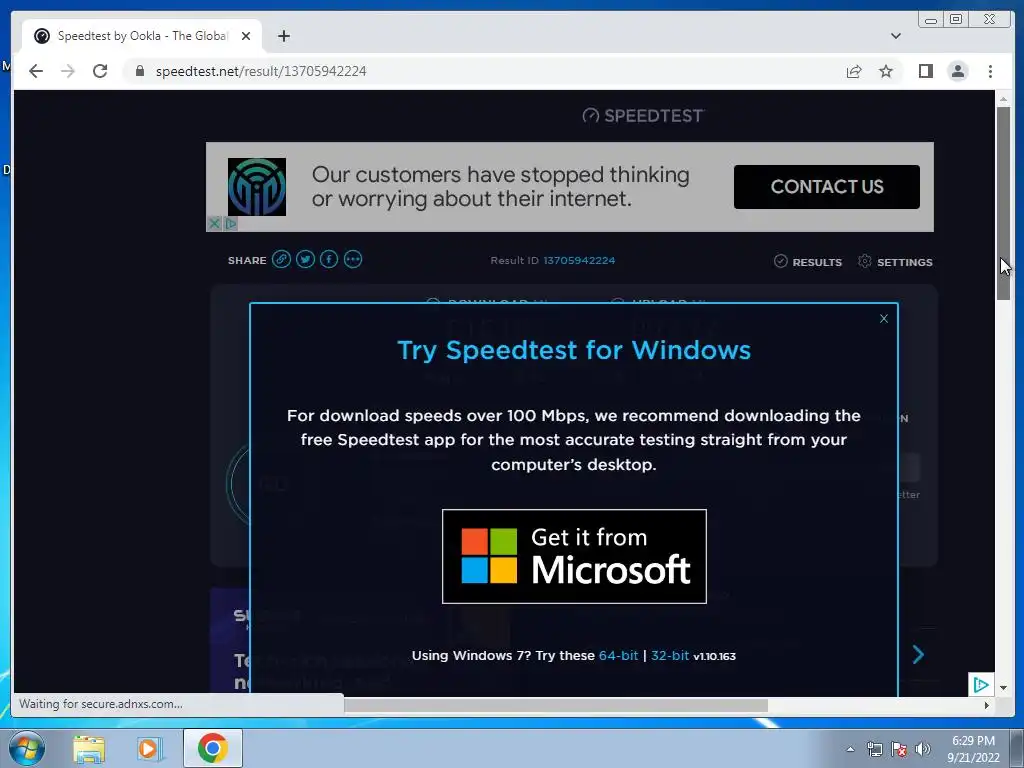The height and width of the screenshot is (768, 1024).
Task: Click scrollbar down arrow
Action: [1003, 688]
